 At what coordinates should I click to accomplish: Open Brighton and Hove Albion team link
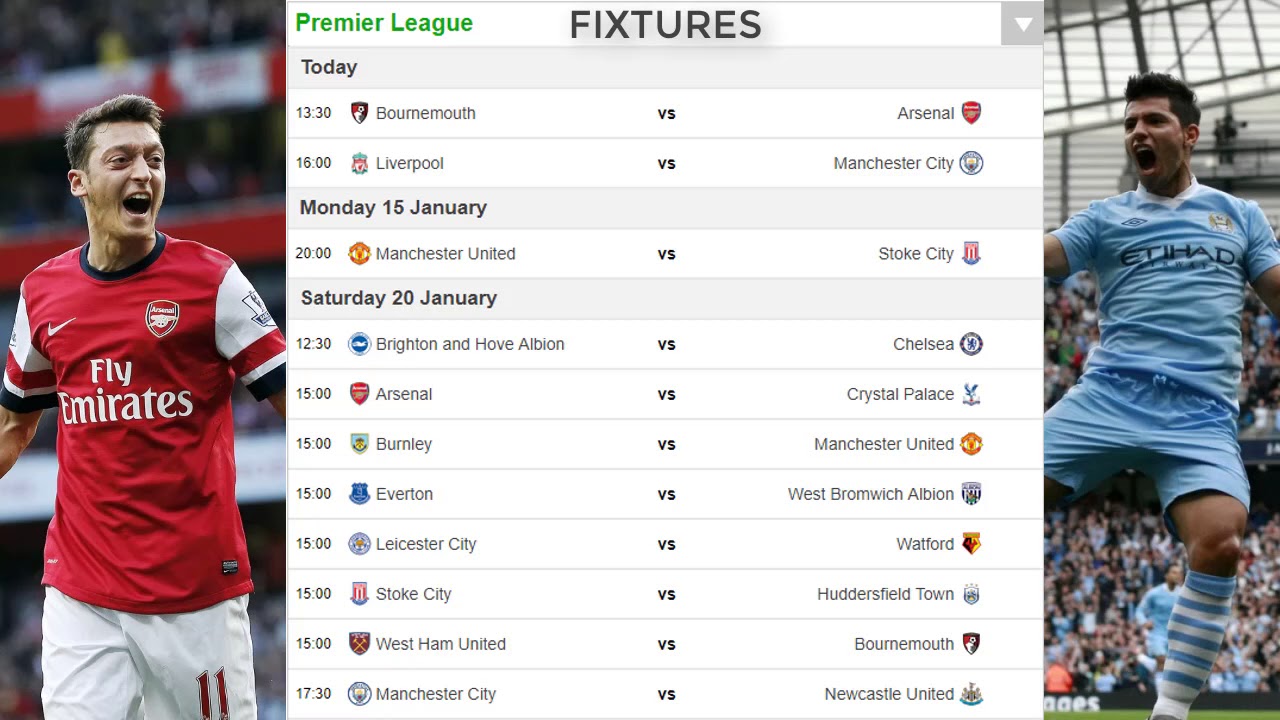(470, 344)
